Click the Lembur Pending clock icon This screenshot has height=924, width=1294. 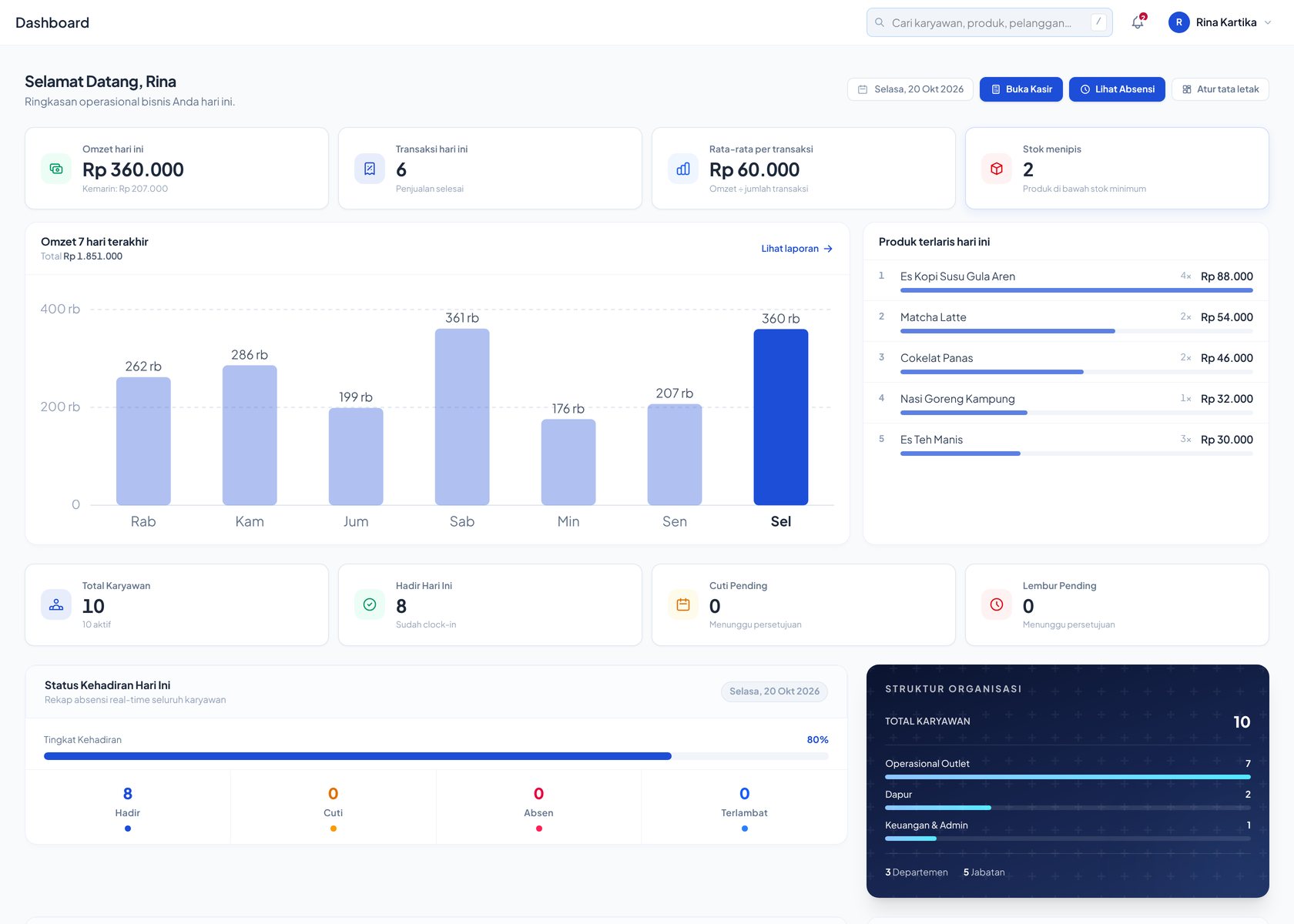(x=997, y=604)
